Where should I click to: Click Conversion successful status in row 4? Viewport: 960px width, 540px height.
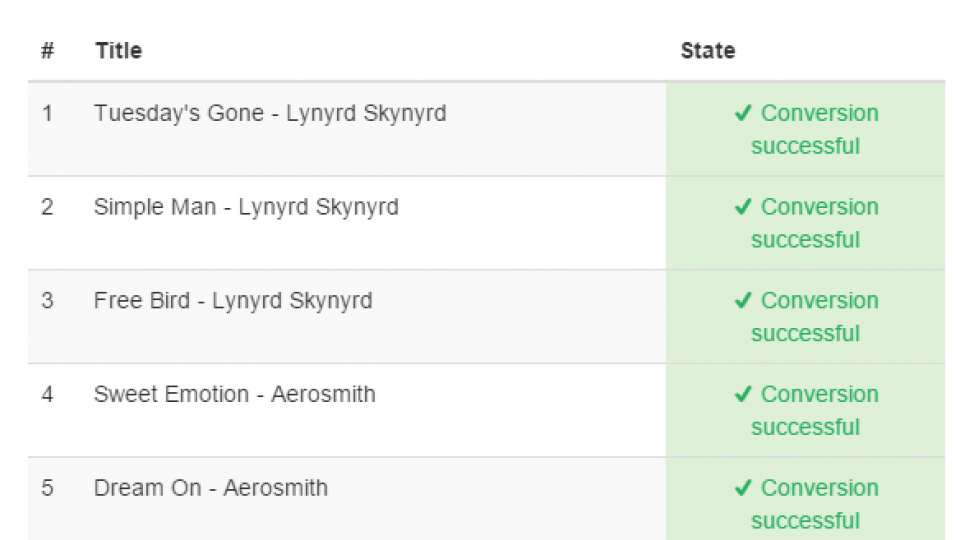(806, 411)
